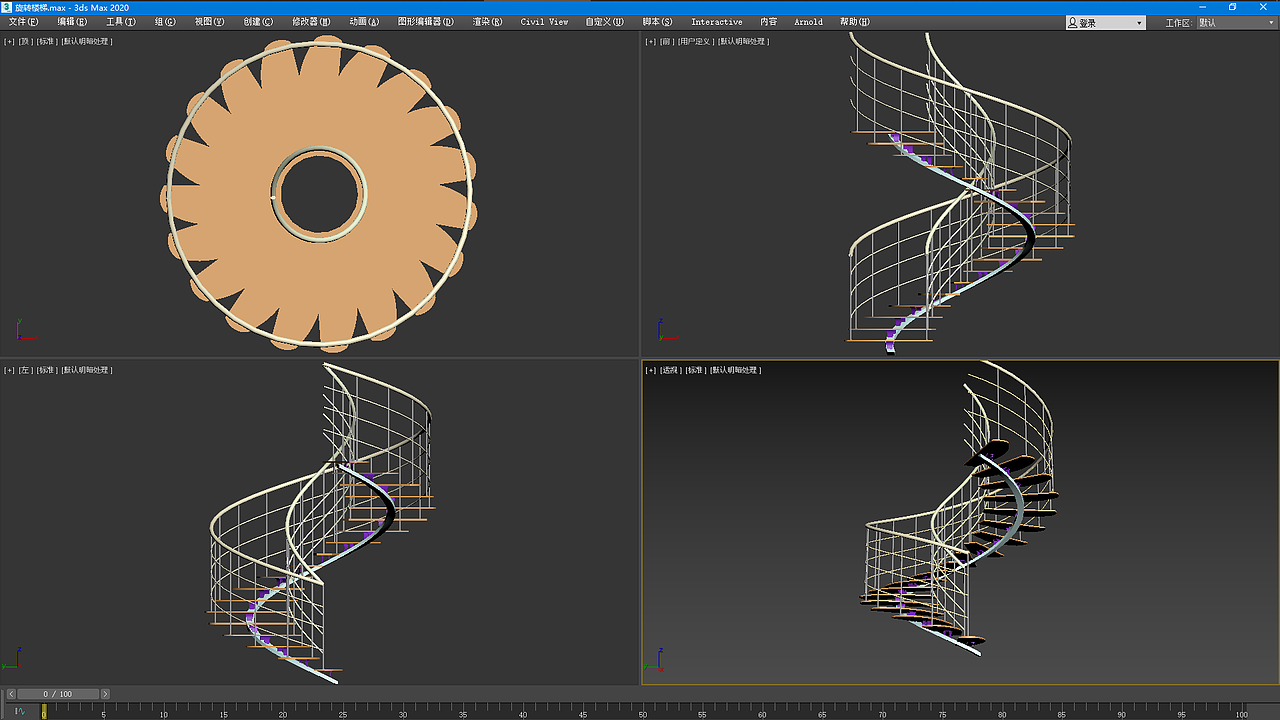Click the [顶] view label in the top-left viewport
The height and width of the screenshot is (720, 1280).
[x=26, y=41]
